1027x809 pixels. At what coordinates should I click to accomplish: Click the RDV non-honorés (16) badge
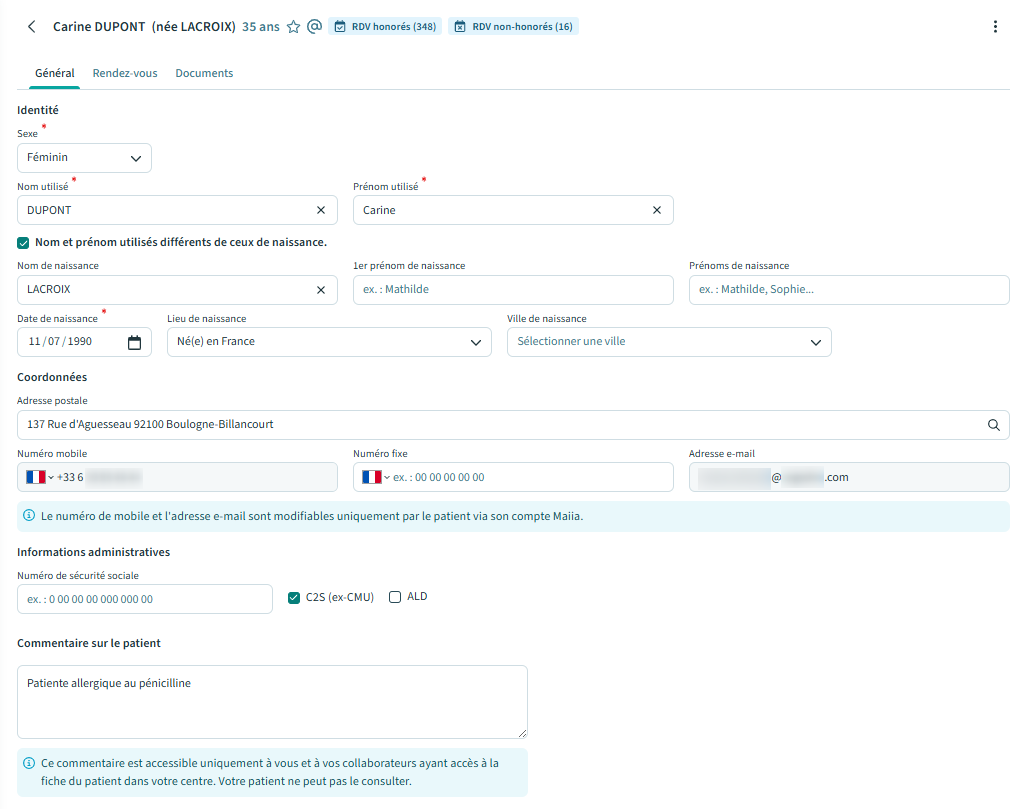[513, 27]
